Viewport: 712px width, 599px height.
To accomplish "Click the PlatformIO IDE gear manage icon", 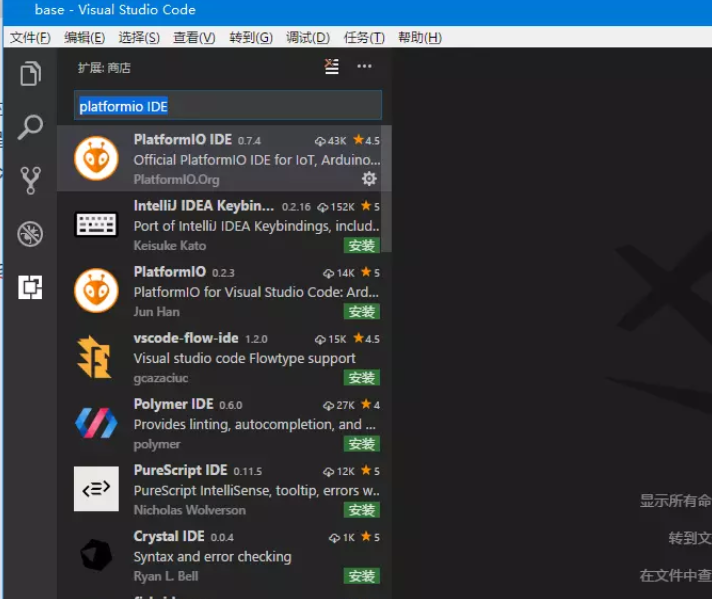I will [x=369, y=179].
